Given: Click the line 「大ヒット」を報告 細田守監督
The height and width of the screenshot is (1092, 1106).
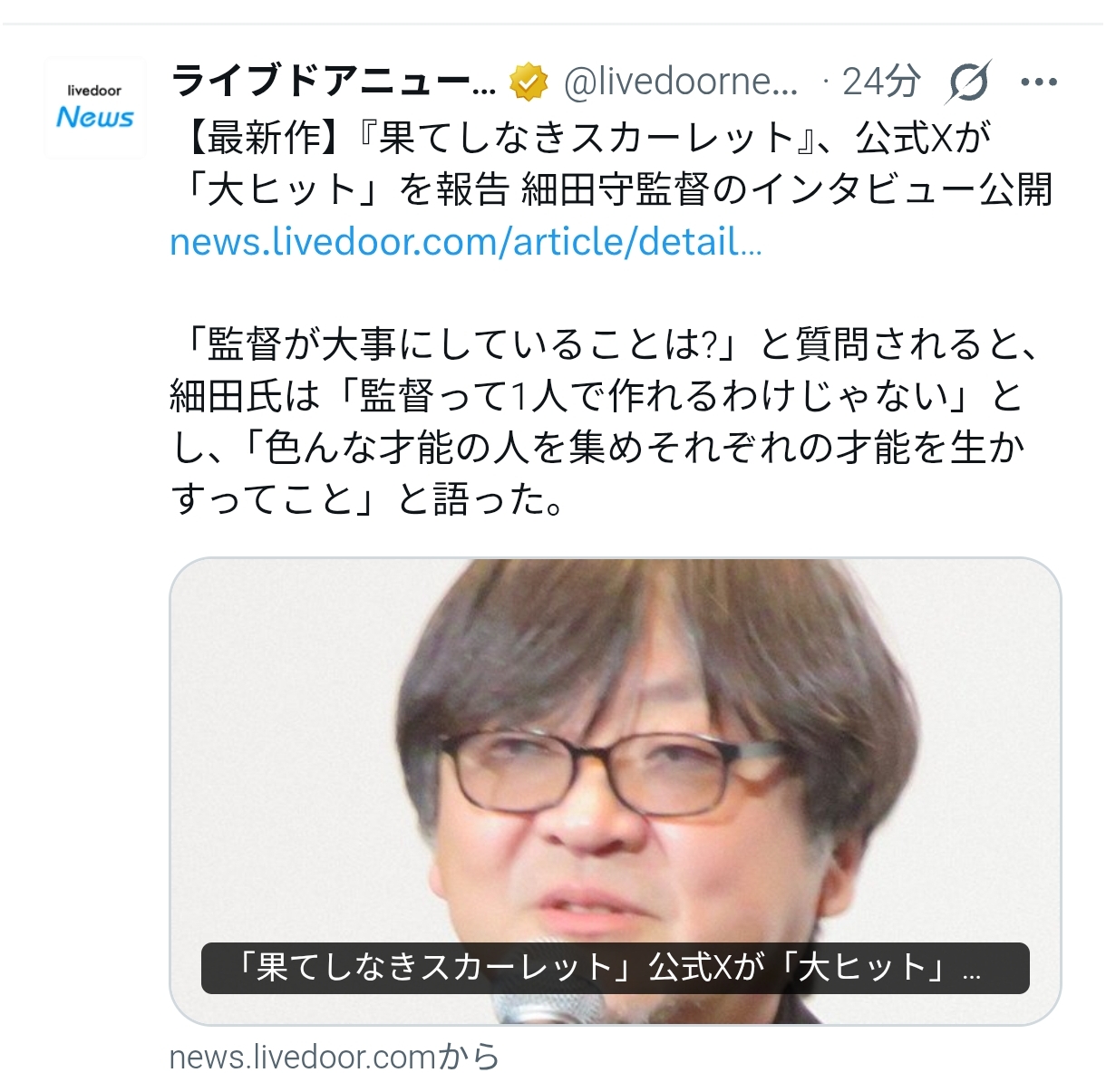Looking at the screenshot, I should pyautogui.click(x=612, y=189).
